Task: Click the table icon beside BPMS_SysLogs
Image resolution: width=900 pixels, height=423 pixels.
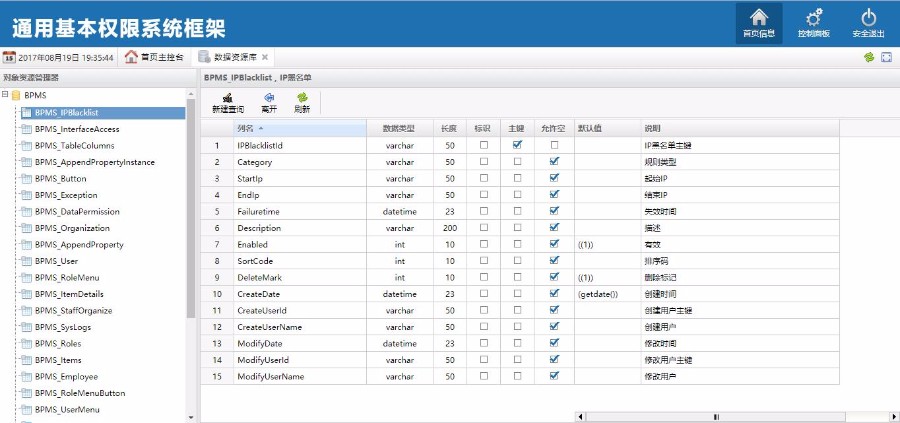Action: pyautogui.click(x=26, y=327)
